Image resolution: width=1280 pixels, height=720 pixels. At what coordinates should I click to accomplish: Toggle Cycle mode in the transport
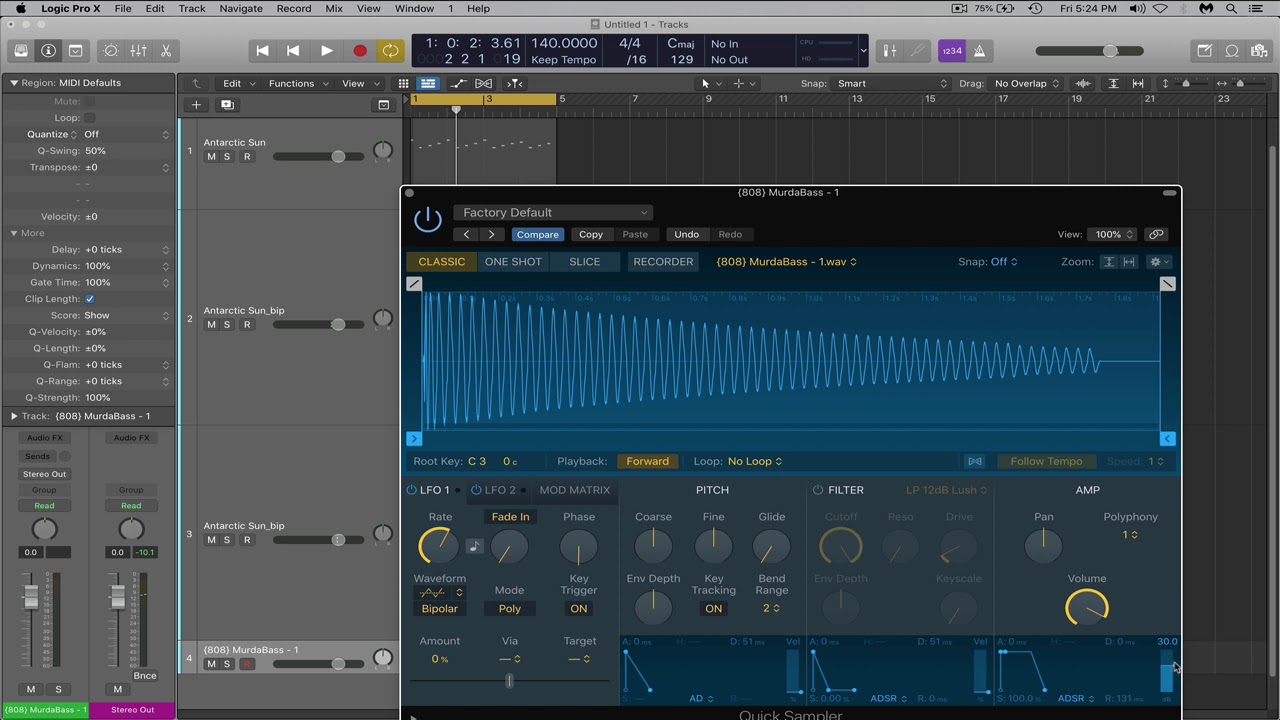[390, 51]
